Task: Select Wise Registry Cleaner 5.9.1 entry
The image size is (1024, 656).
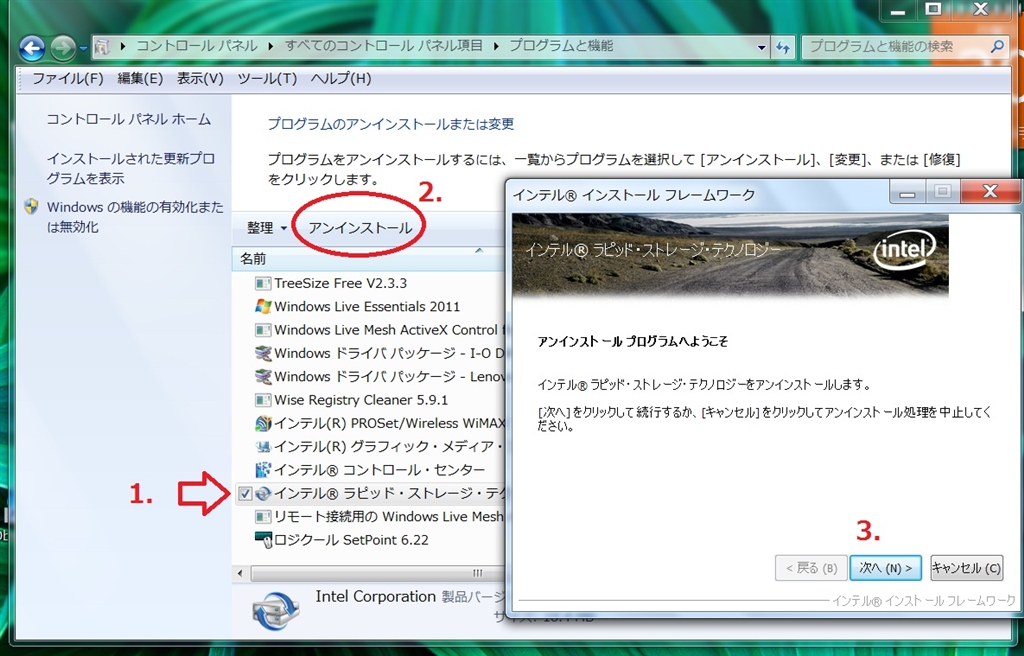Action: [x=360, y=400]
